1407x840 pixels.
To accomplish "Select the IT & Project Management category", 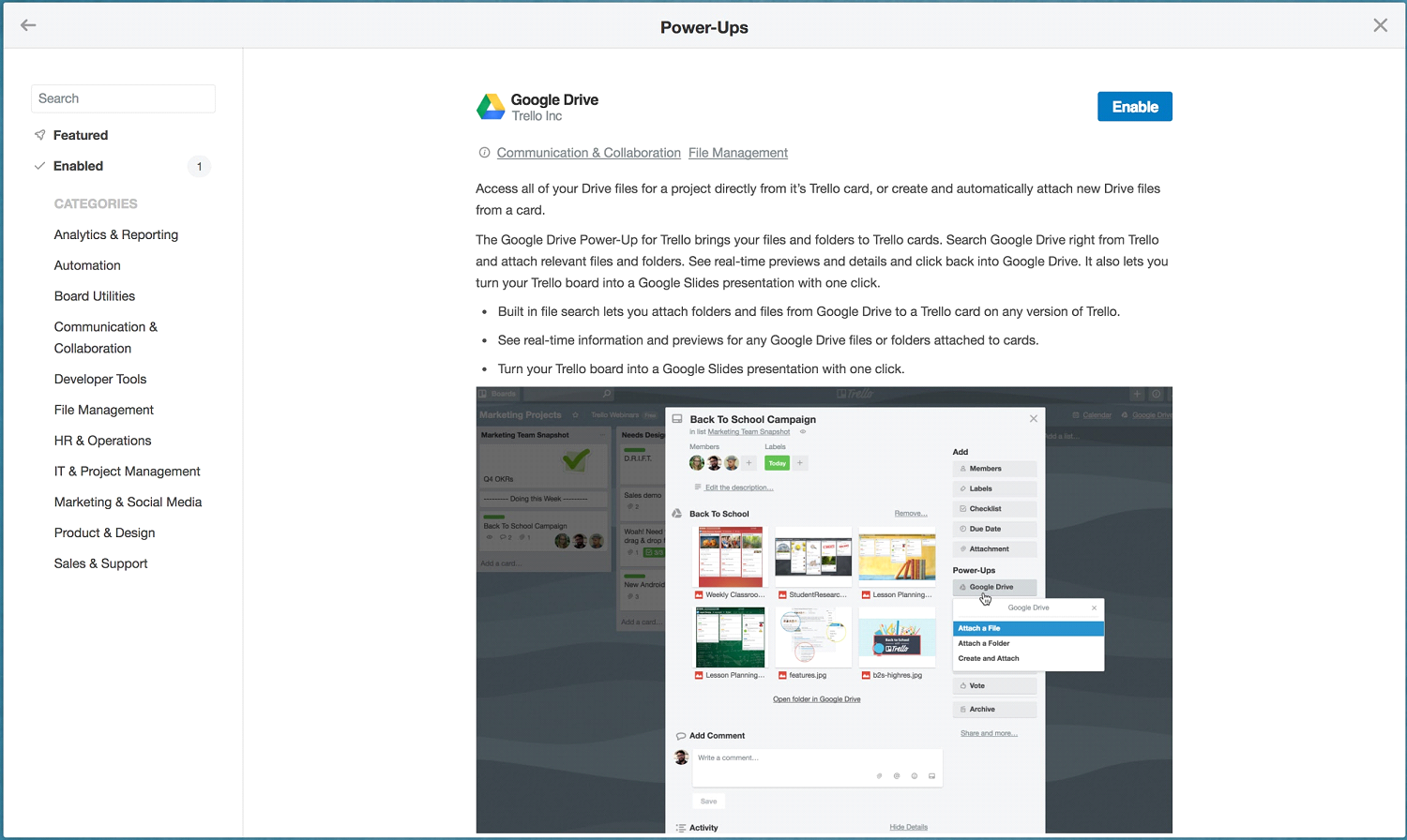I will coord(128,472).
